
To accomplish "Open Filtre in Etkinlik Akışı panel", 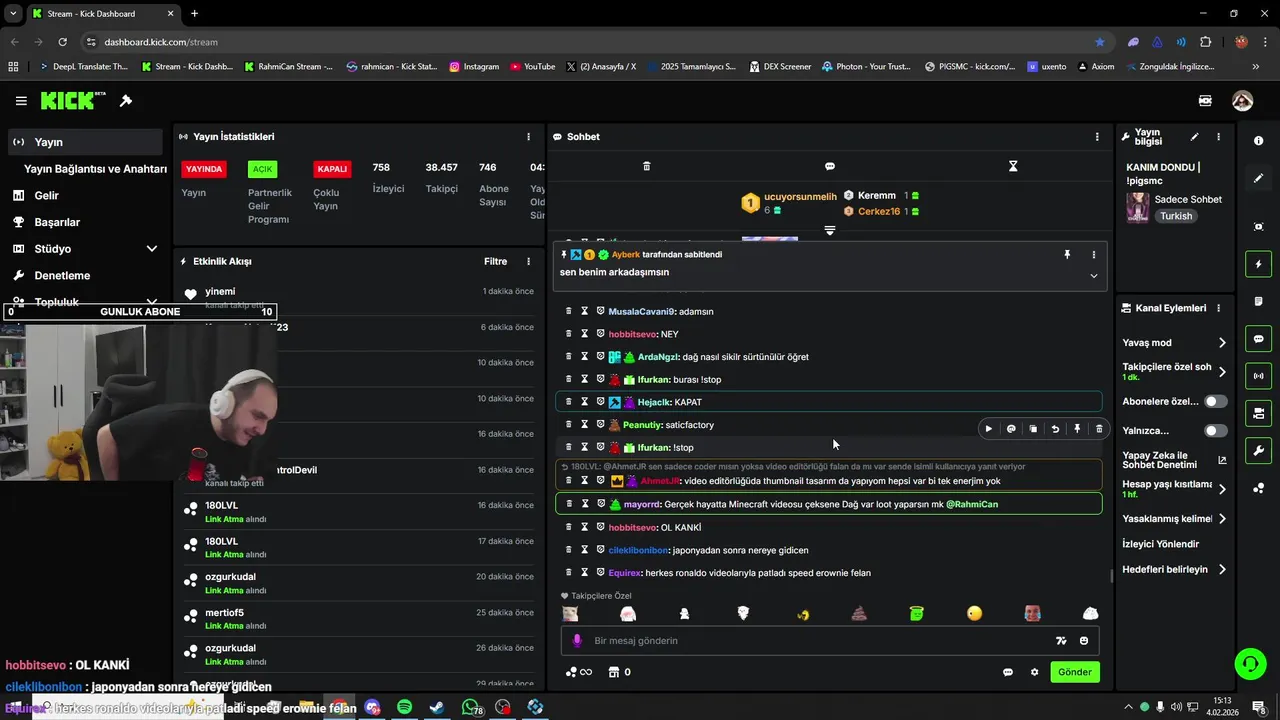I will pyautogui.click(x=496, y=262).
